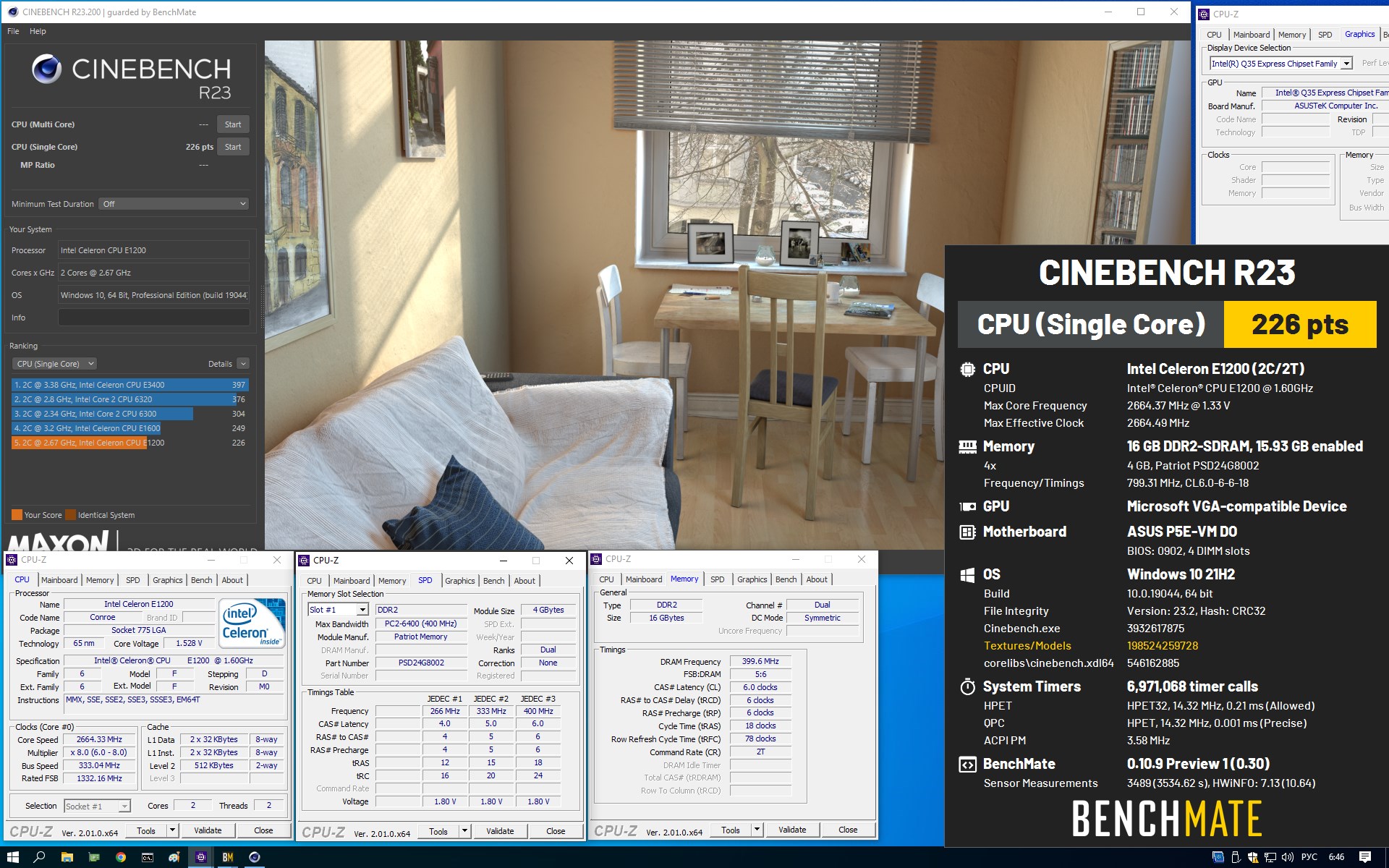The width and height of the screenshot is (1389, 868).
Task: Open the Windows Start menu
Action: 12,857
